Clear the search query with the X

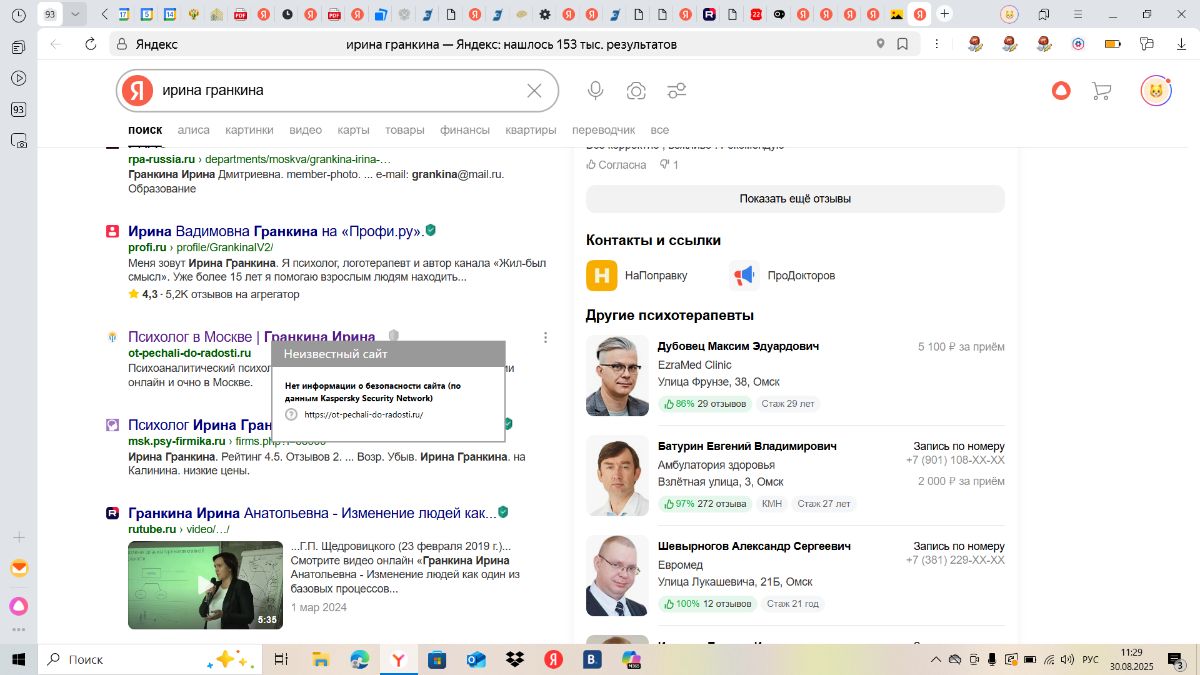pos(534,91)
